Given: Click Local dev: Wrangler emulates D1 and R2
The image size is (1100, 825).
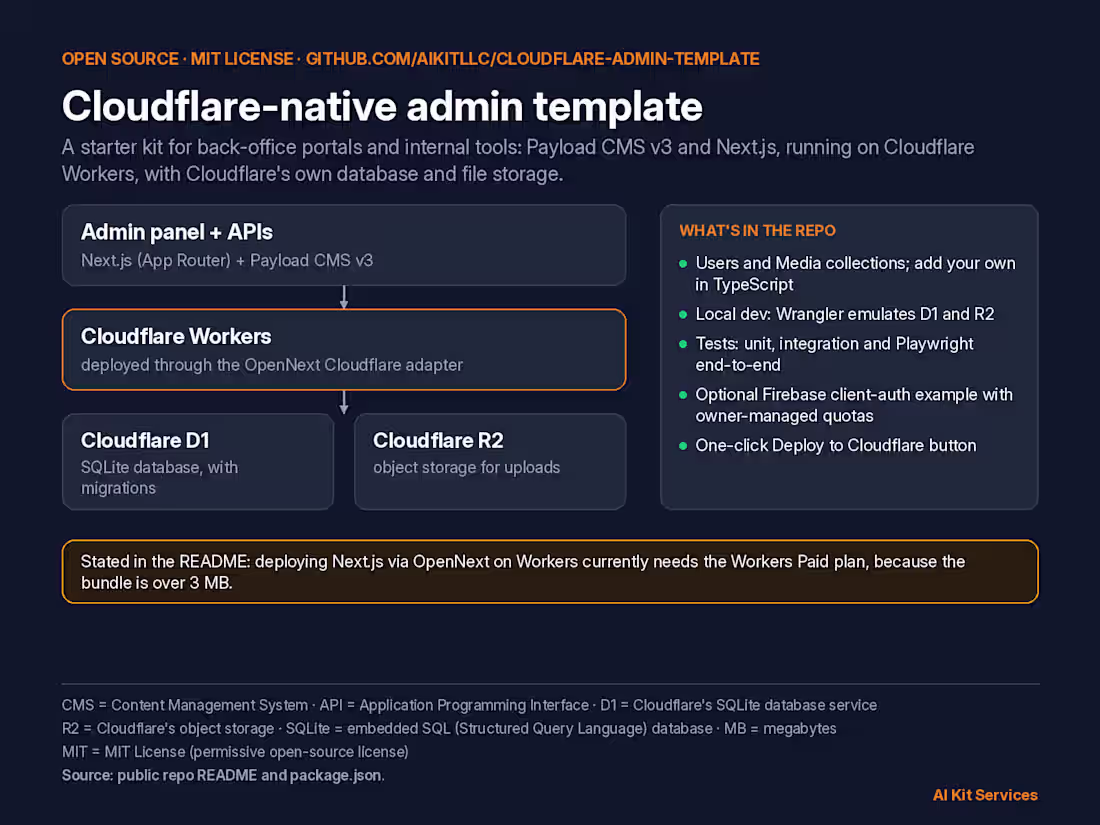Looking at the screenshot, I should tap(845, 314).
